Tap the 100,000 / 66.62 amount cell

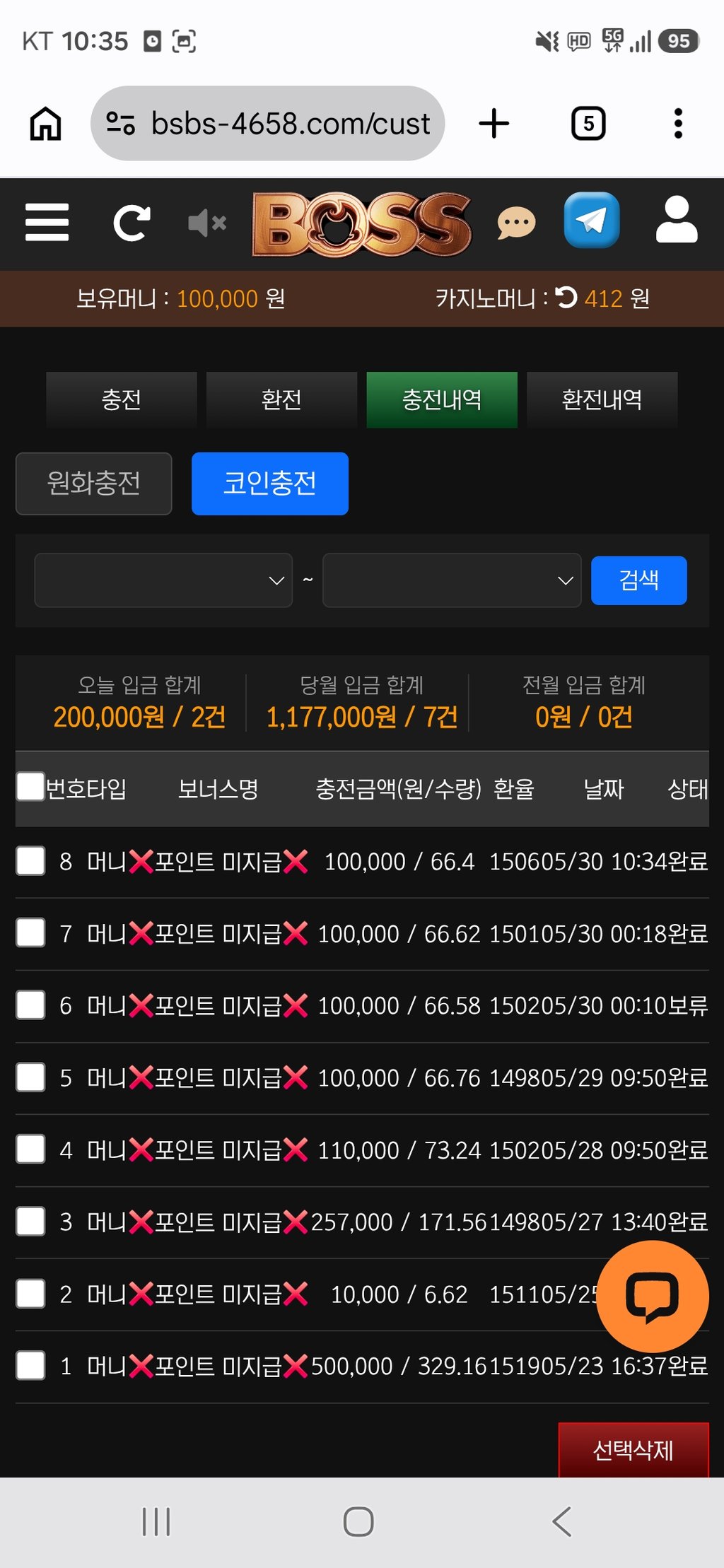point(399,934)
